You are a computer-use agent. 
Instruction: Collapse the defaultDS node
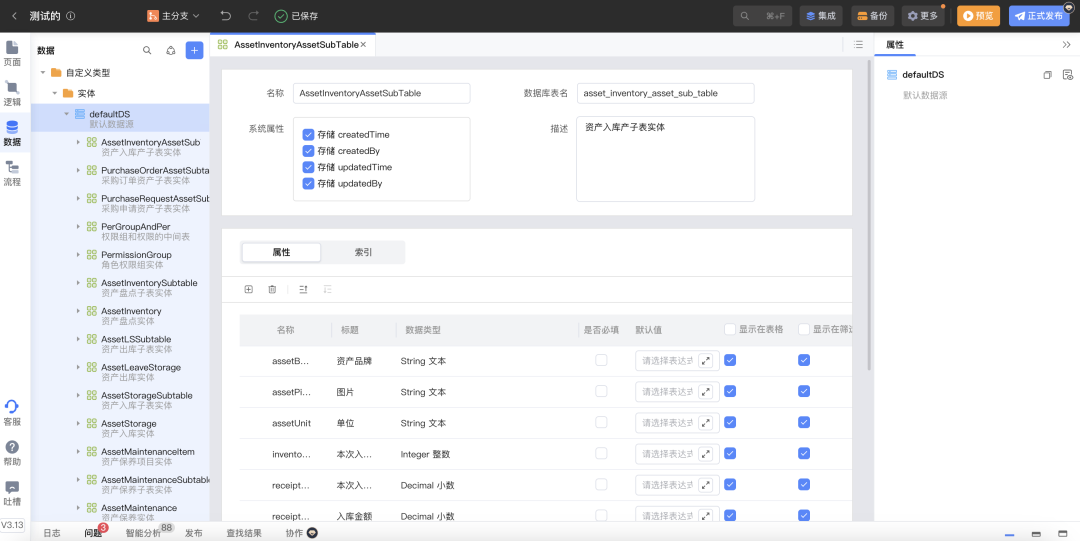tap(67, 114)
